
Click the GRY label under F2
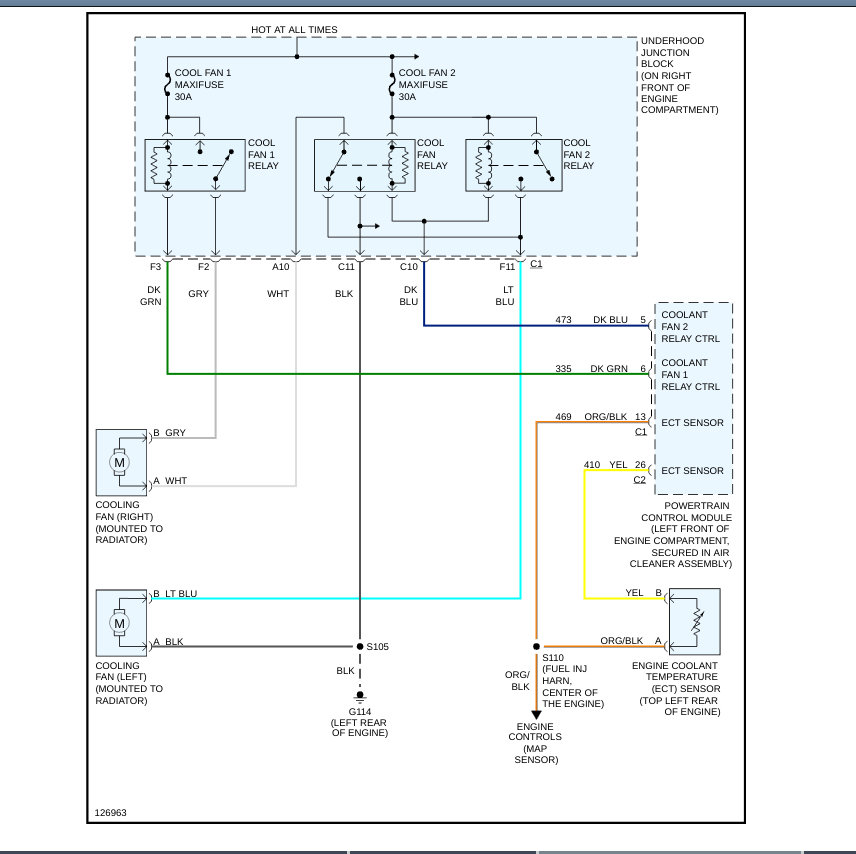[198, 294]
